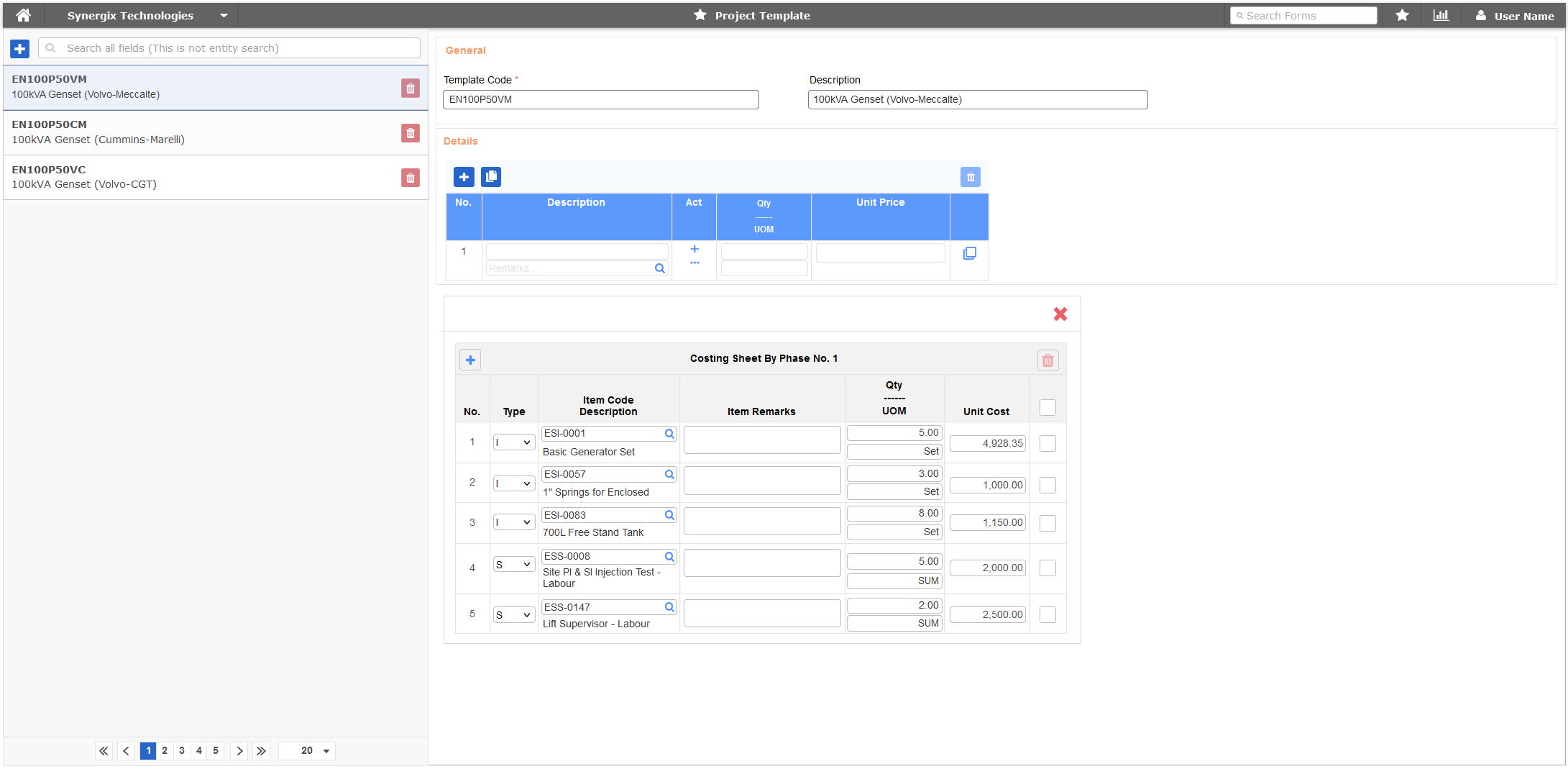The width and height of the screenshot is (1568, 769).
Task: Search item code for the ESI-0057 row
Action: click(x=669, y=474)
